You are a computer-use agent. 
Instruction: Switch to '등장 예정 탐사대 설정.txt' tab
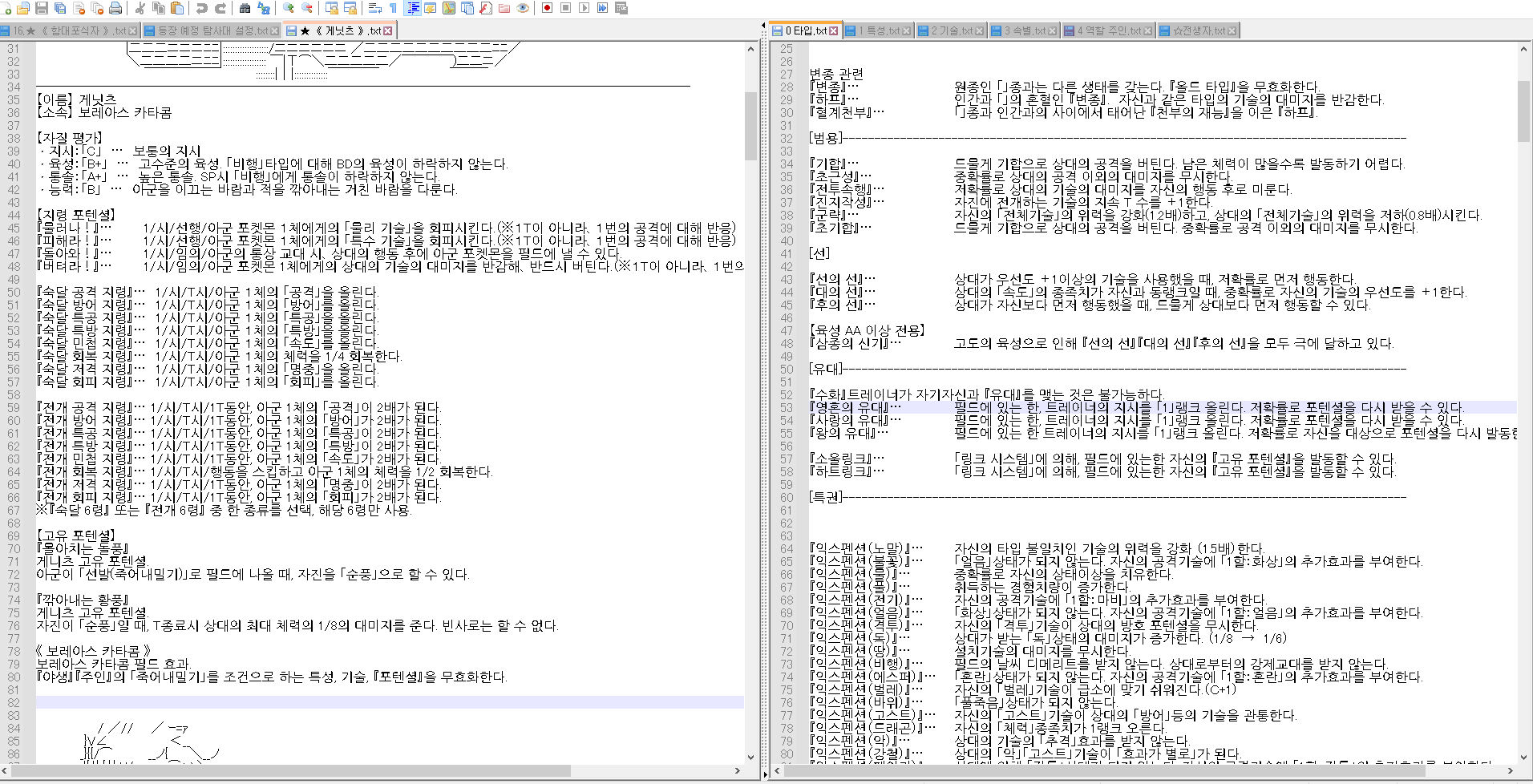(212, 30)
